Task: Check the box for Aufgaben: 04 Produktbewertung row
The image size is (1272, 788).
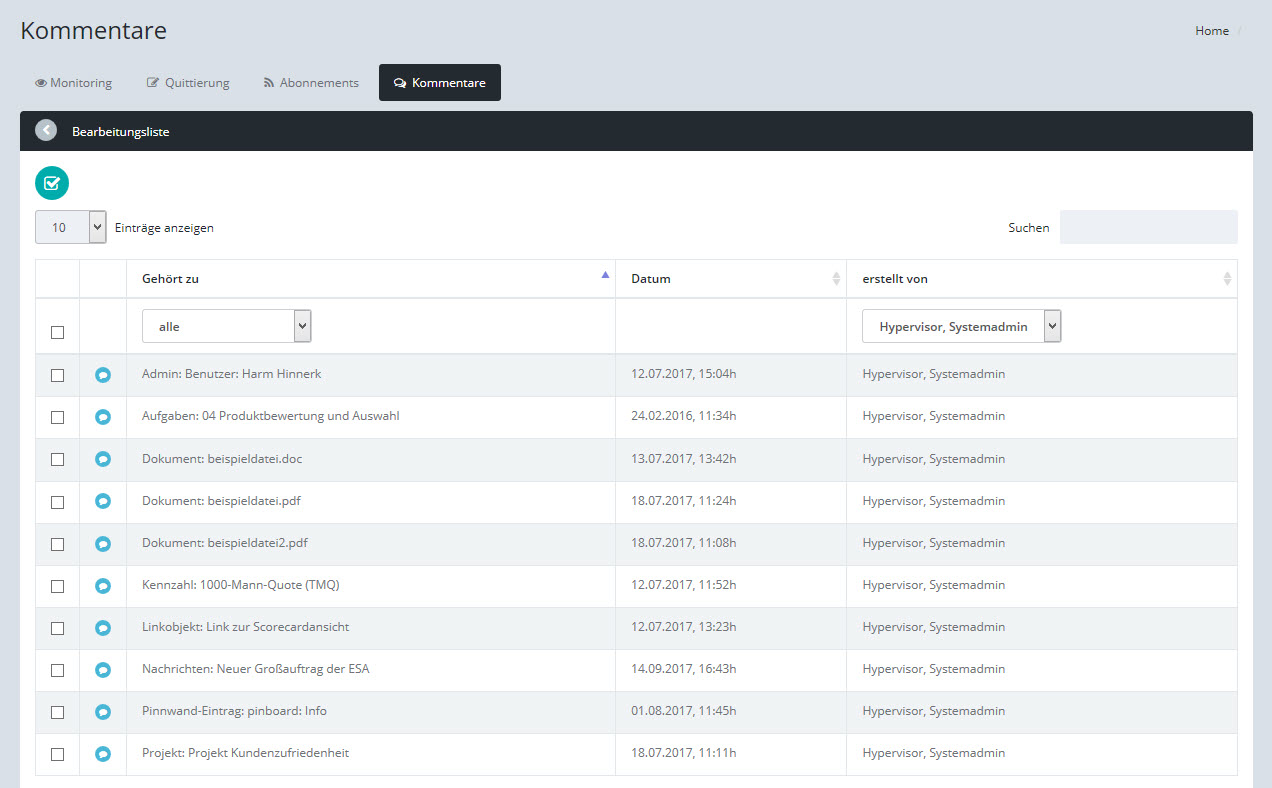Action: pos(57,417)
